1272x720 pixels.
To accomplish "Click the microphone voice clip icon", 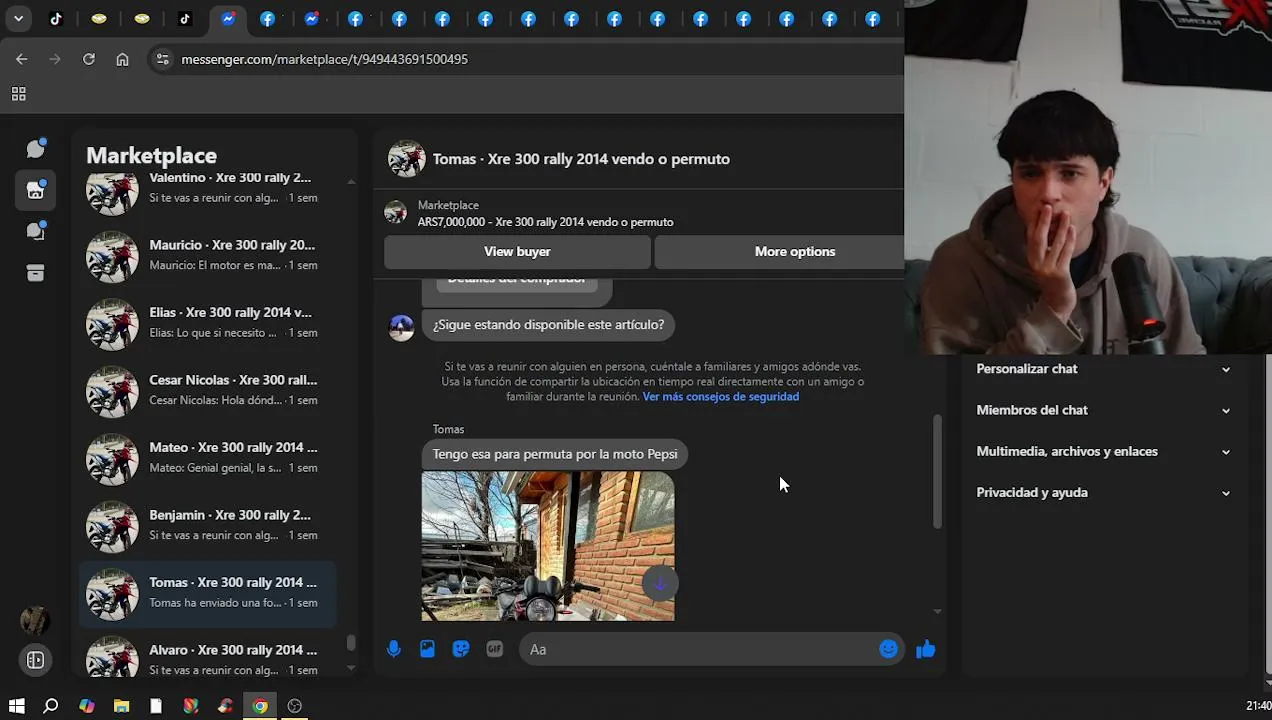I will pyautogui.click(x=394, y=649).
